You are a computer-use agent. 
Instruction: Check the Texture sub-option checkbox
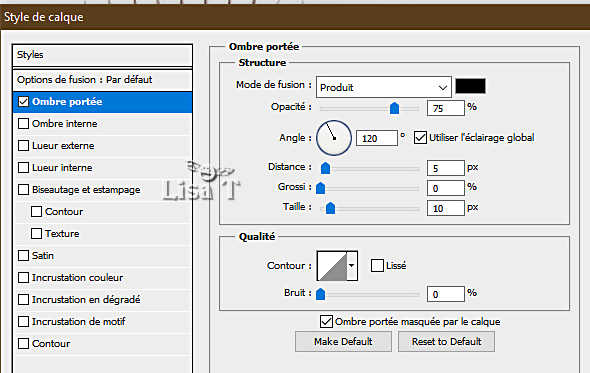pos(36,233)
